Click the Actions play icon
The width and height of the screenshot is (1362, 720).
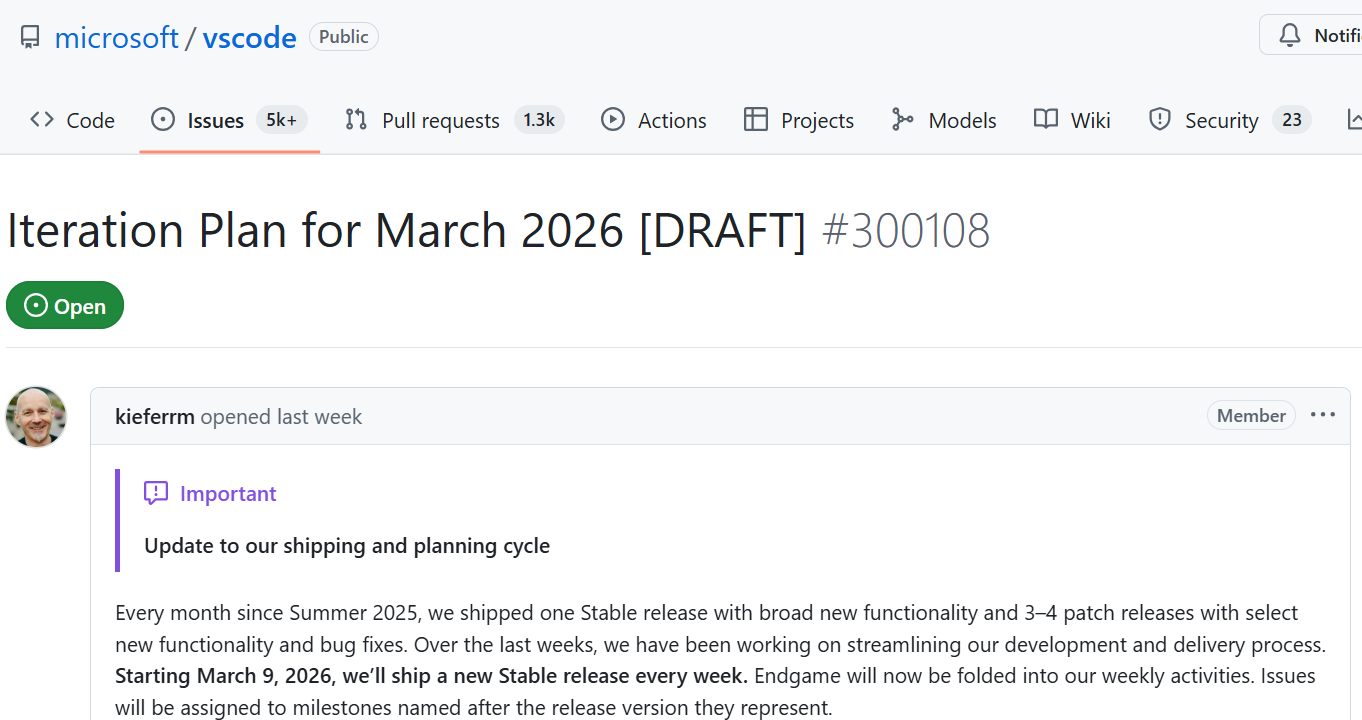click(612, 120)
